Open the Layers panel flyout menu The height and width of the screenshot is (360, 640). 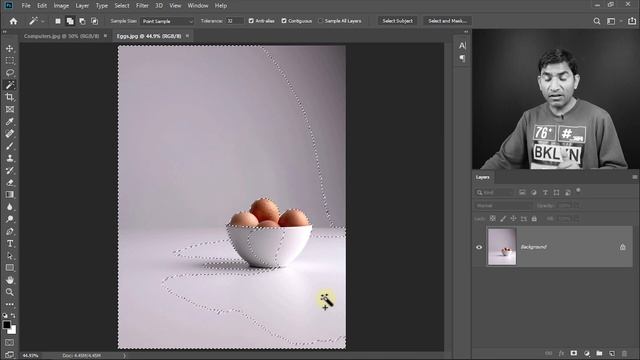tap(635, 177)
